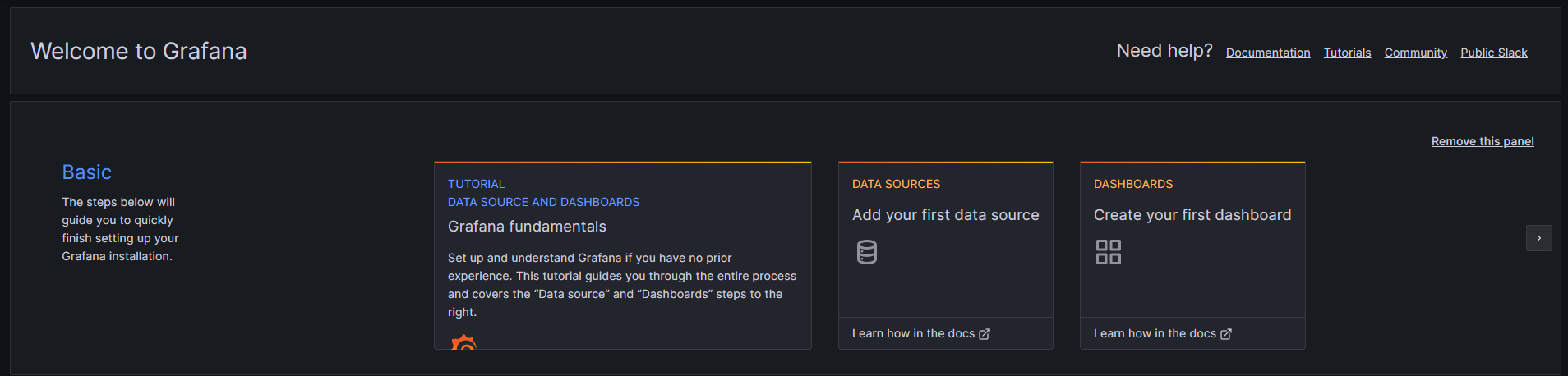Open the Public Slack link
This screenshot has width=1568, height=376.
(x=1493, y=53)
